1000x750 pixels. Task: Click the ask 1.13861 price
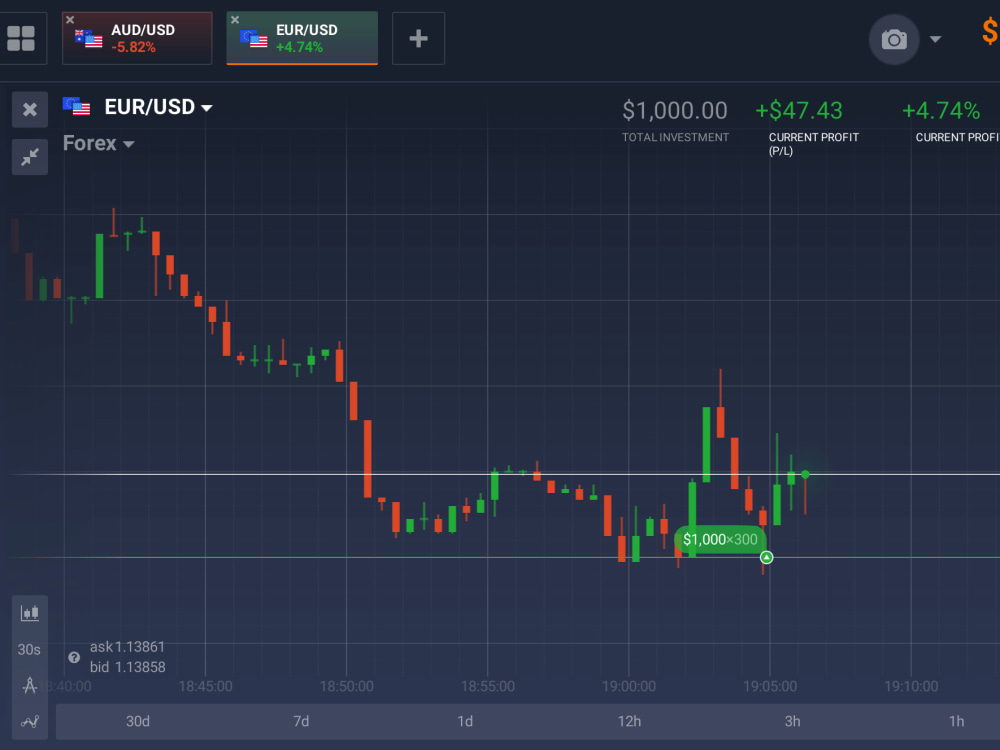pyautogui.click(x=128, y=647)
